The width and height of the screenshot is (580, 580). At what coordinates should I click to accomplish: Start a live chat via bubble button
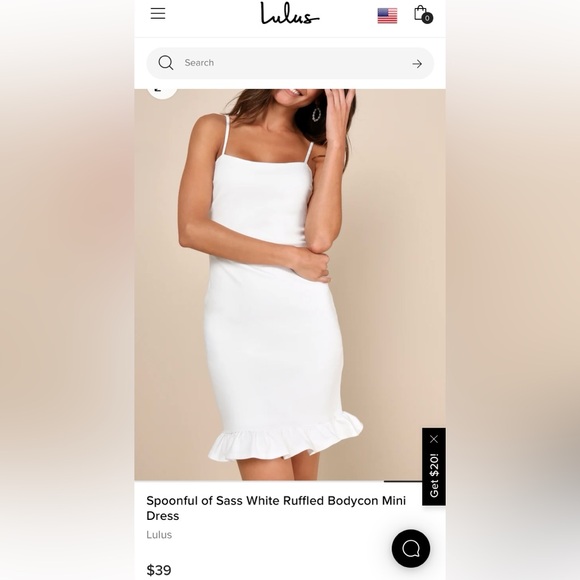[x=411, y=549]
